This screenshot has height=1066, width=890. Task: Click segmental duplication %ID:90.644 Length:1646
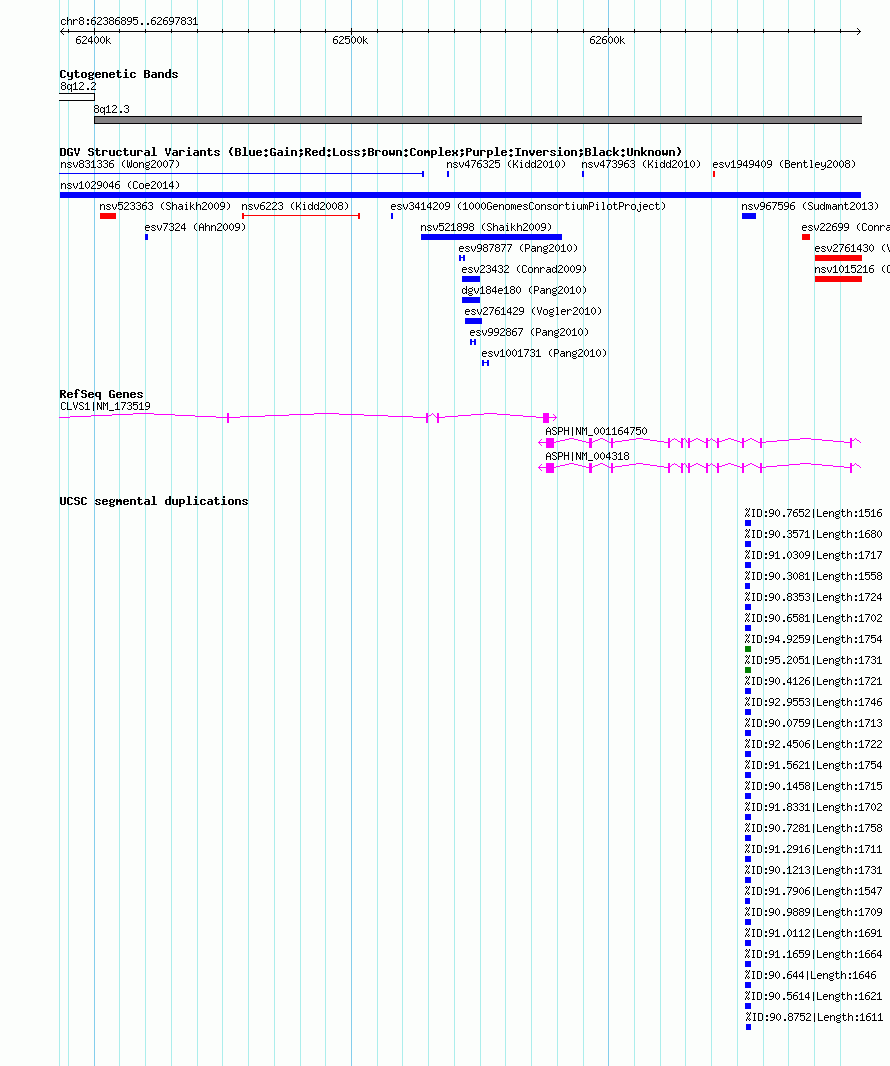(810, 976)
